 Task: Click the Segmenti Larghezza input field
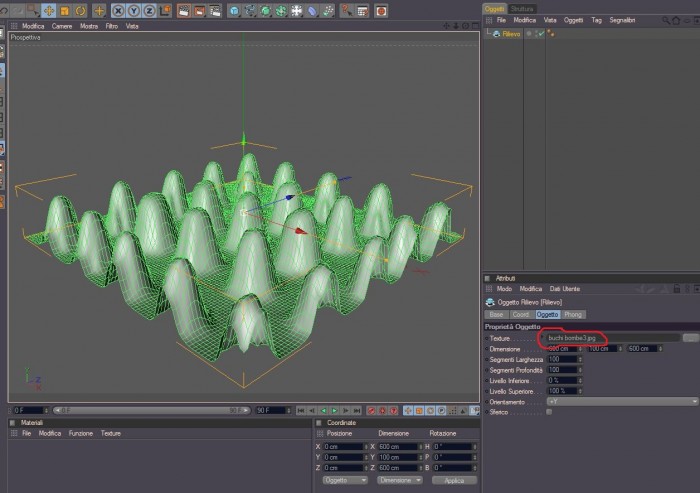(564, 359)
